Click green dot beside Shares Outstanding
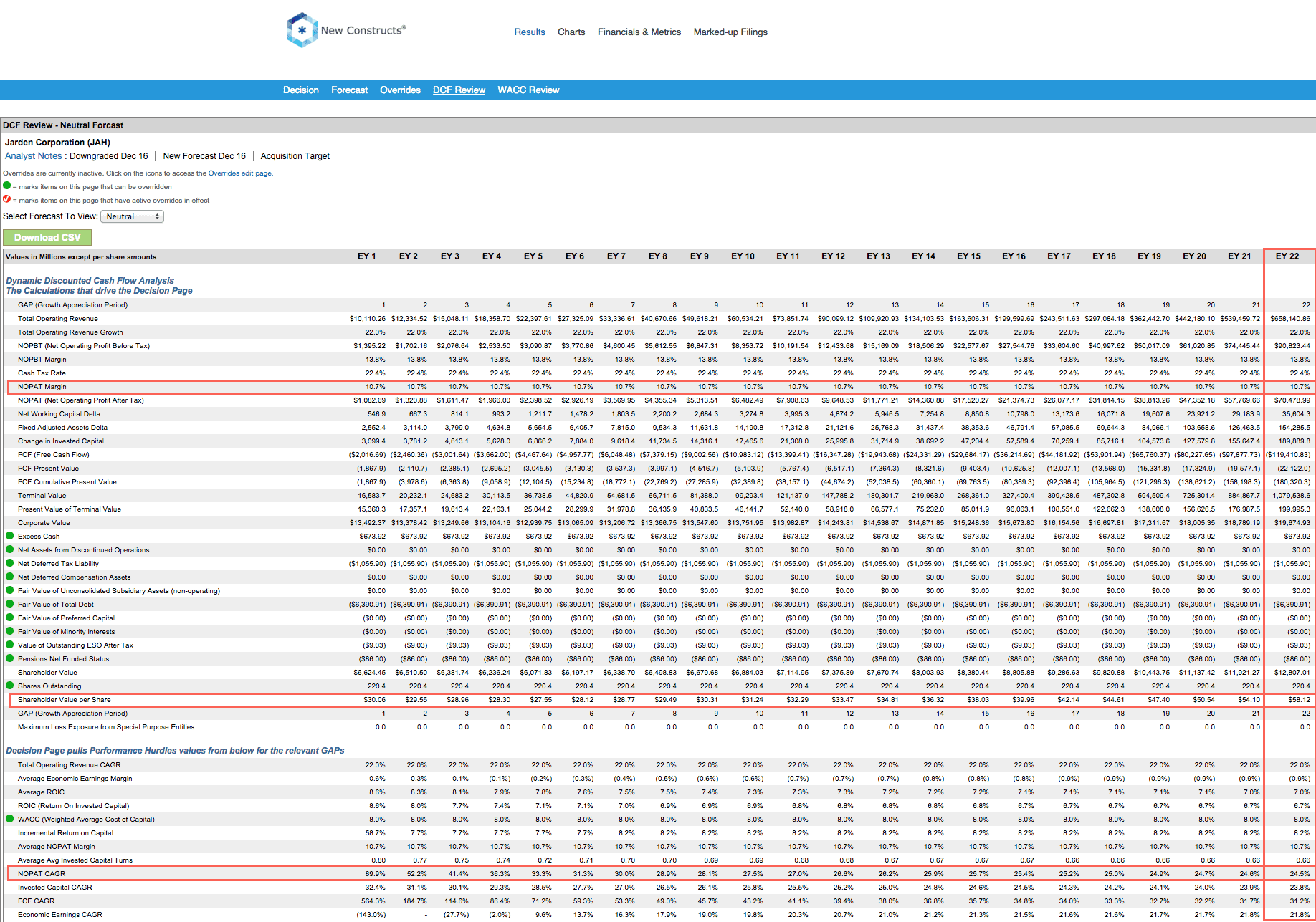This screenshot has height=922, width=1316. tap(10, 686)
